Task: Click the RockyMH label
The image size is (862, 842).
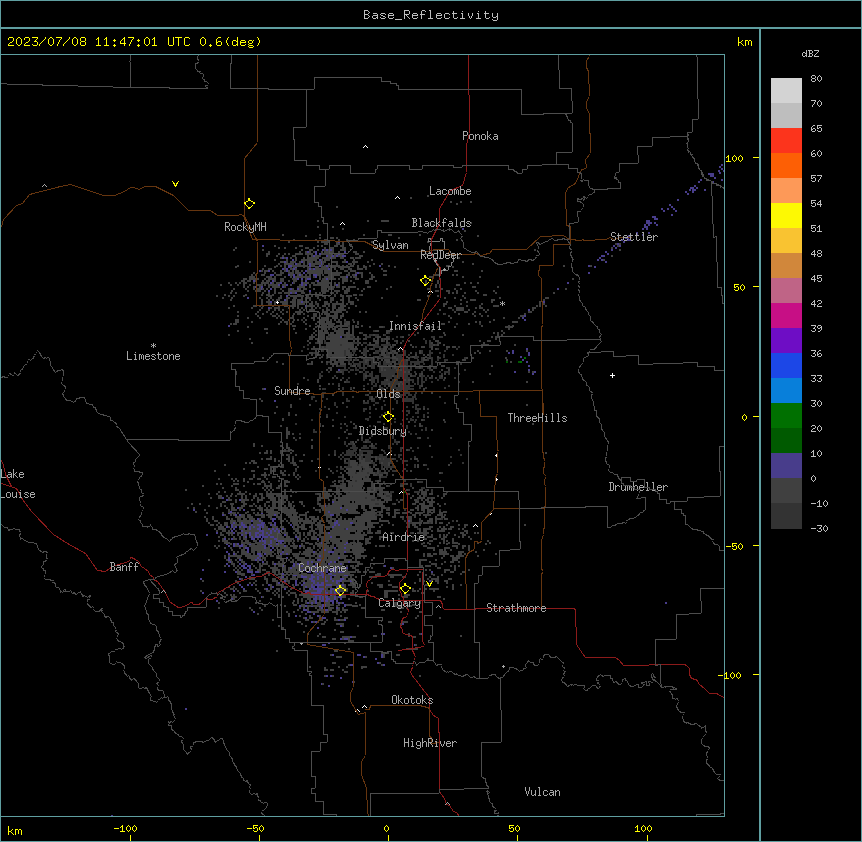Action: 245,227
